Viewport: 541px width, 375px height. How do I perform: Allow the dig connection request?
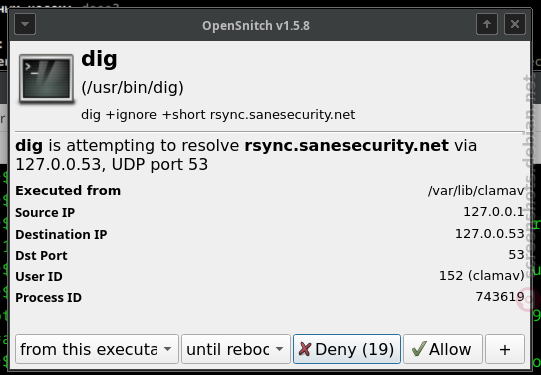443,349
